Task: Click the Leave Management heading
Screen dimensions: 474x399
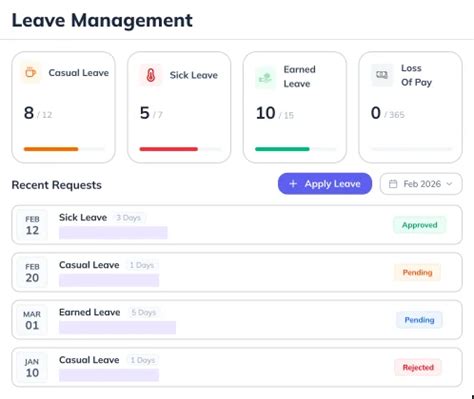Action: 102,20
